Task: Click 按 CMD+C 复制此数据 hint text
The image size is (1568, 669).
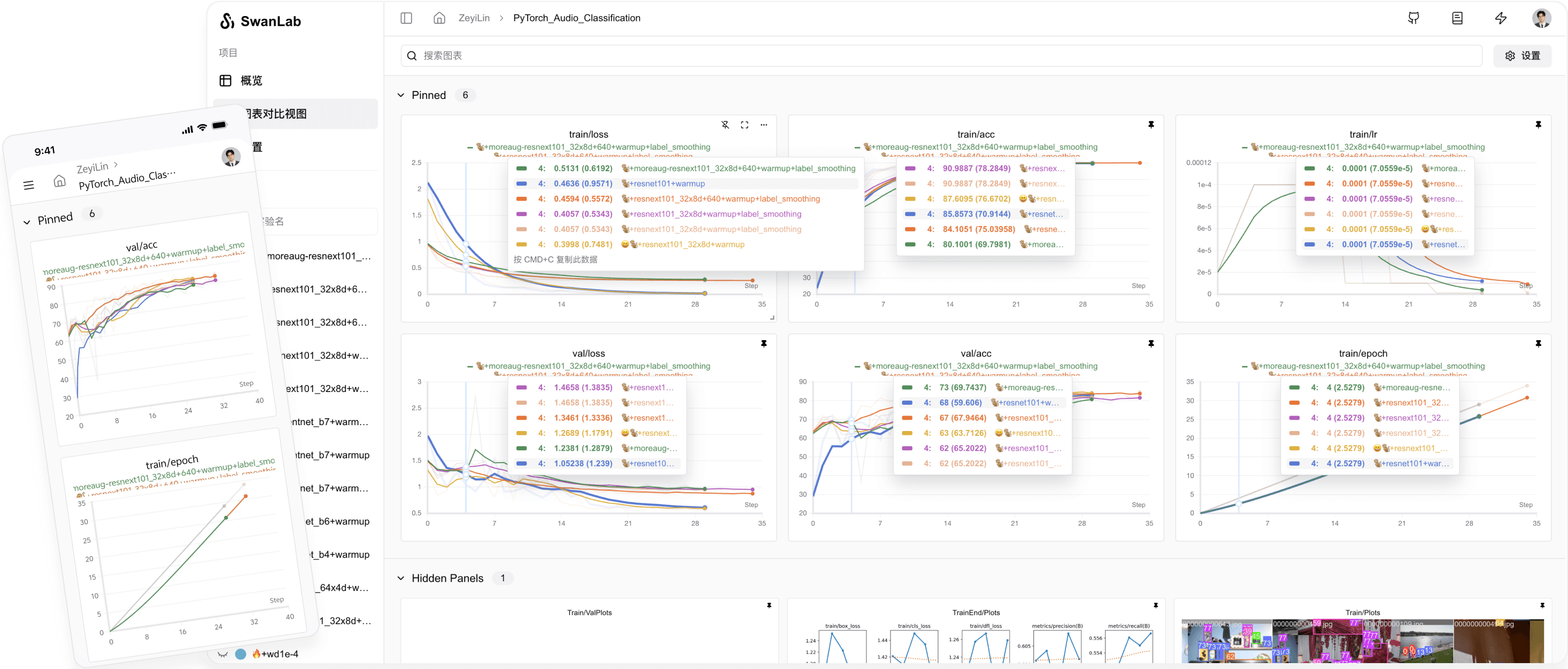Action: pyautogui.click(x=555, y=260)
